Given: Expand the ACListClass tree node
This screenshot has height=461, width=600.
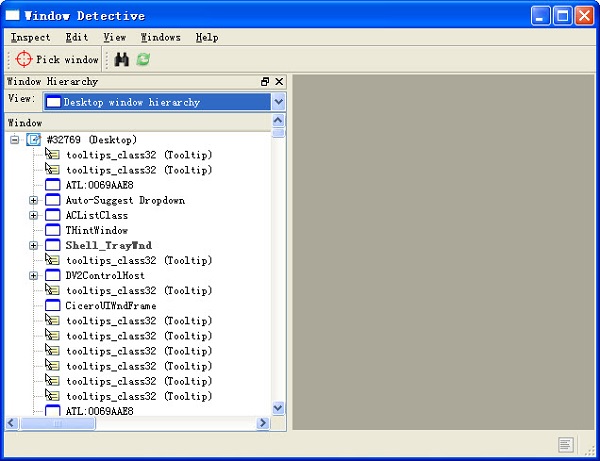Looking at the screenshot, I should pyautogui.click(x=33, y=215).
